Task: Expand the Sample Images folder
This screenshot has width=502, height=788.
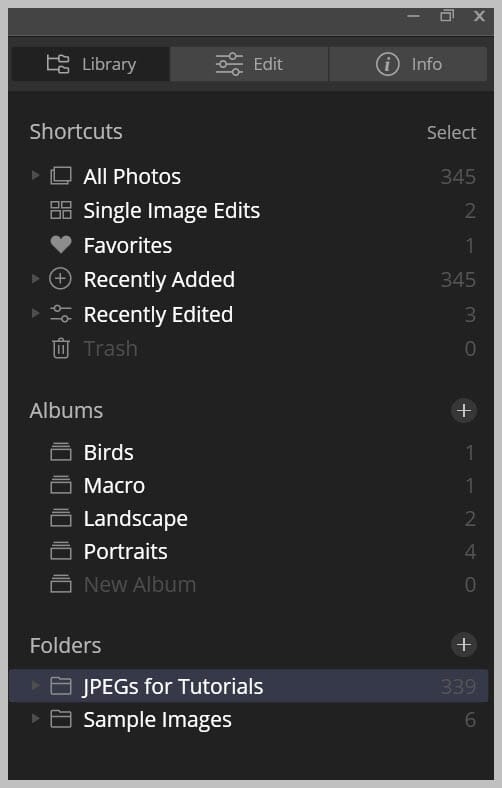Action: tap(35, 719)
